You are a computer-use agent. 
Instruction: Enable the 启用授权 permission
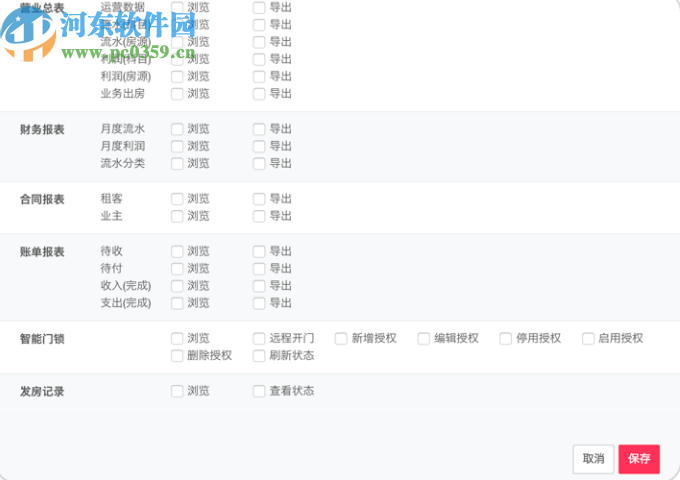588,339
